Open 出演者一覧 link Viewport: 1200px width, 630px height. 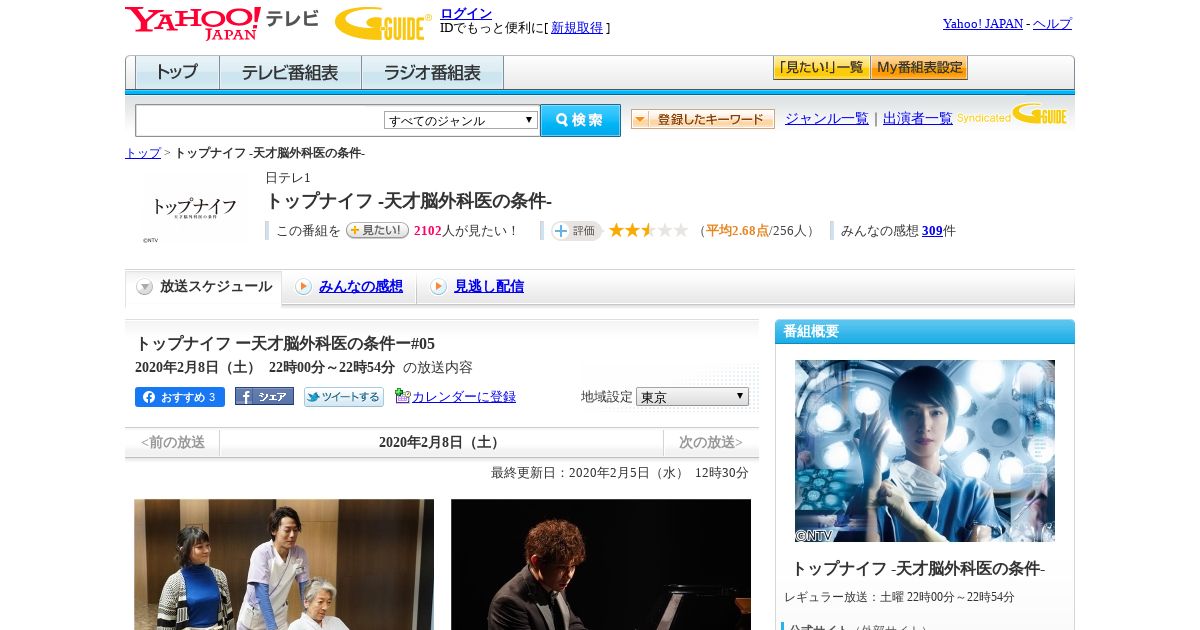pos(918,118)
